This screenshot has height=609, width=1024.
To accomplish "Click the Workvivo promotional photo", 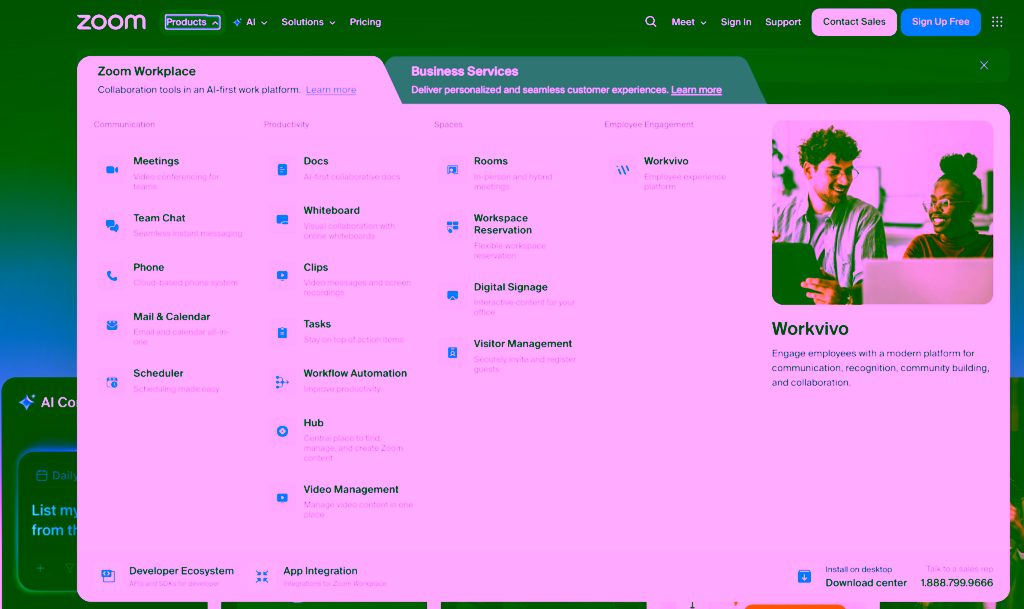I will (882, 212).
